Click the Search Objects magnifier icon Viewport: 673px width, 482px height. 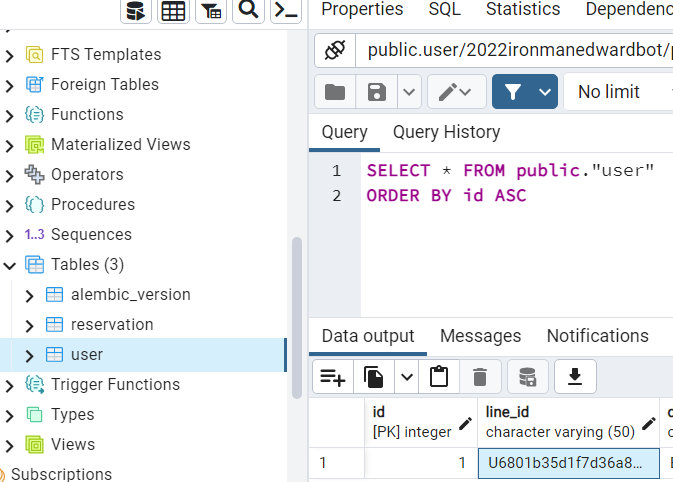point(249,11)
